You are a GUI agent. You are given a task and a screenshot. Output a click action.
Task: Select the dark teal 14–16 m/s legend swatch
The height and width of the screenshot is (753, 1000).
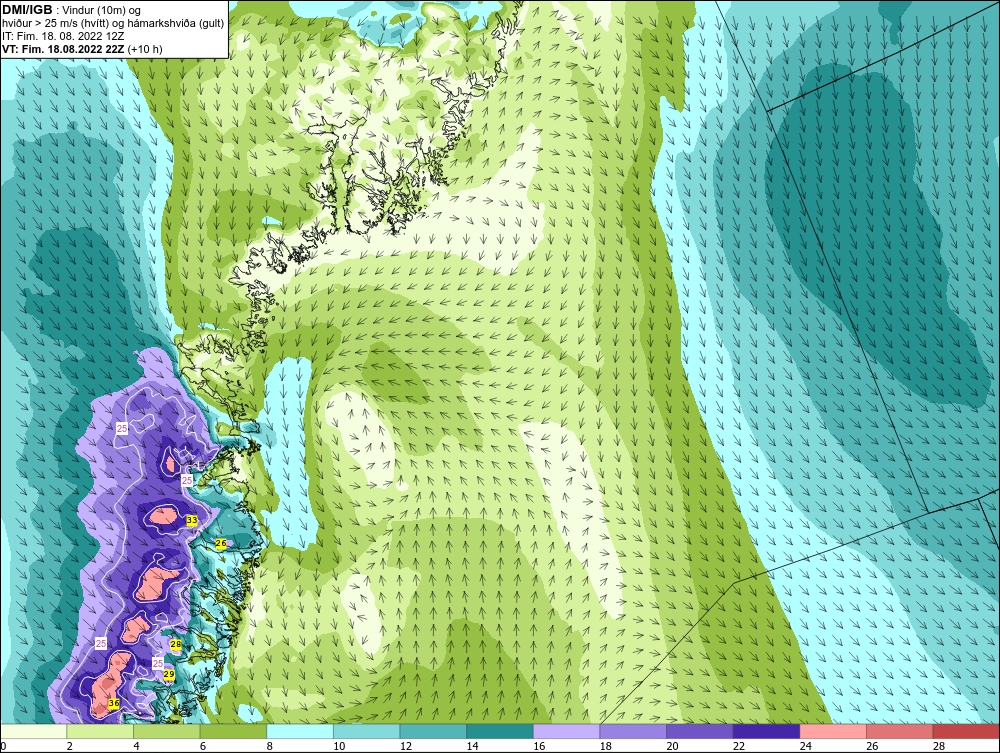click(500, 731)
